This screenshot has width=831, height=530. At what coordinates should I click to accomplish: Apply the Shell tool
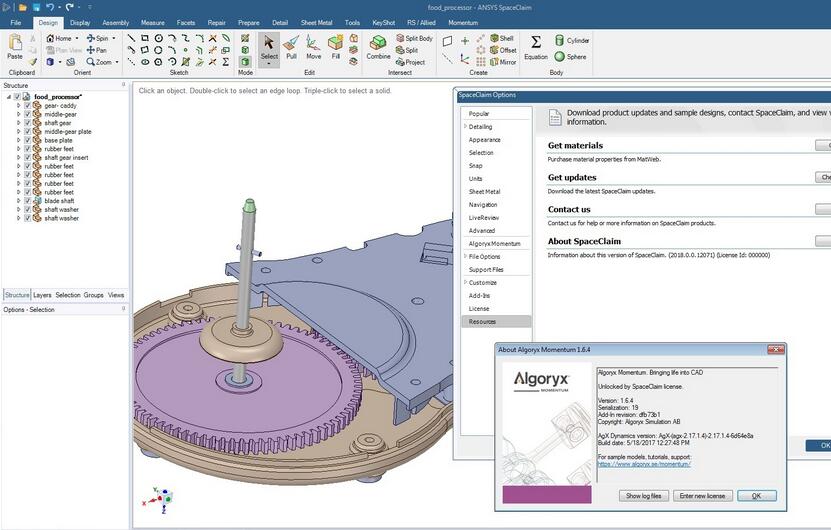[x=502, y=38]
